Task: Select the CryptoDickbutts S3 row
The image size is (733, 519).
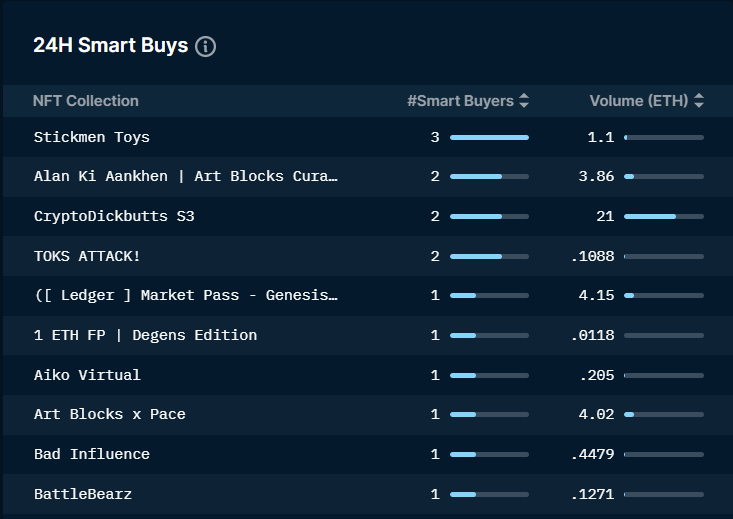Action: pyautogui.click(x=114, y=216)
